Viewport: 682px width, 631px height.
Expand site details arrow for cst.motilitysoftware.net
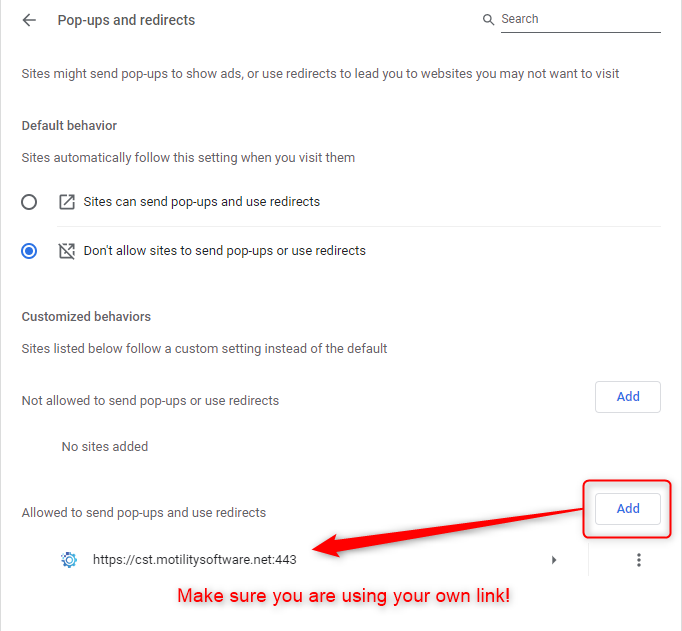pyautogui.click(x=554, y=560)
